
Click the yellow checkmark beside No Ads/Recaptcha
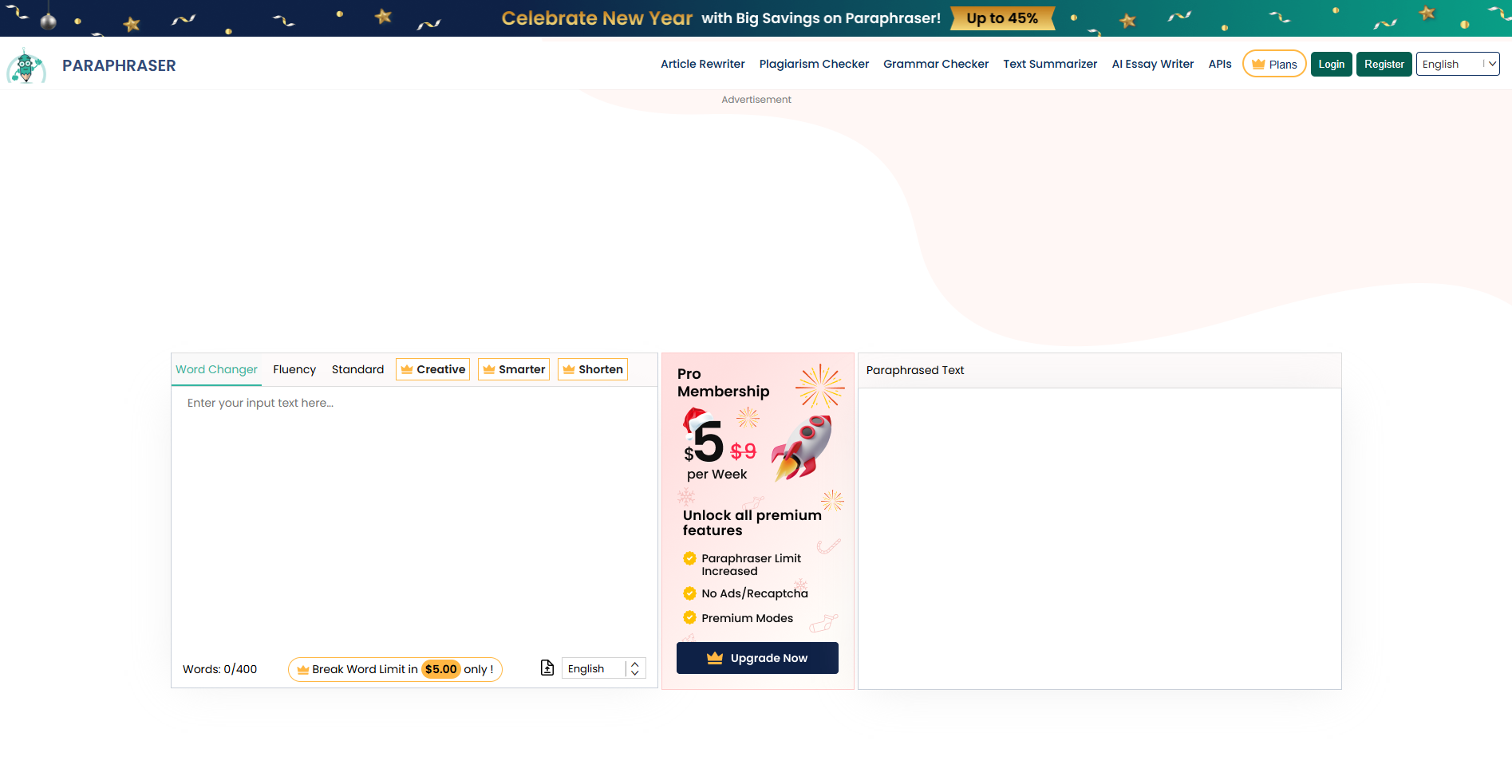point(689,593)
